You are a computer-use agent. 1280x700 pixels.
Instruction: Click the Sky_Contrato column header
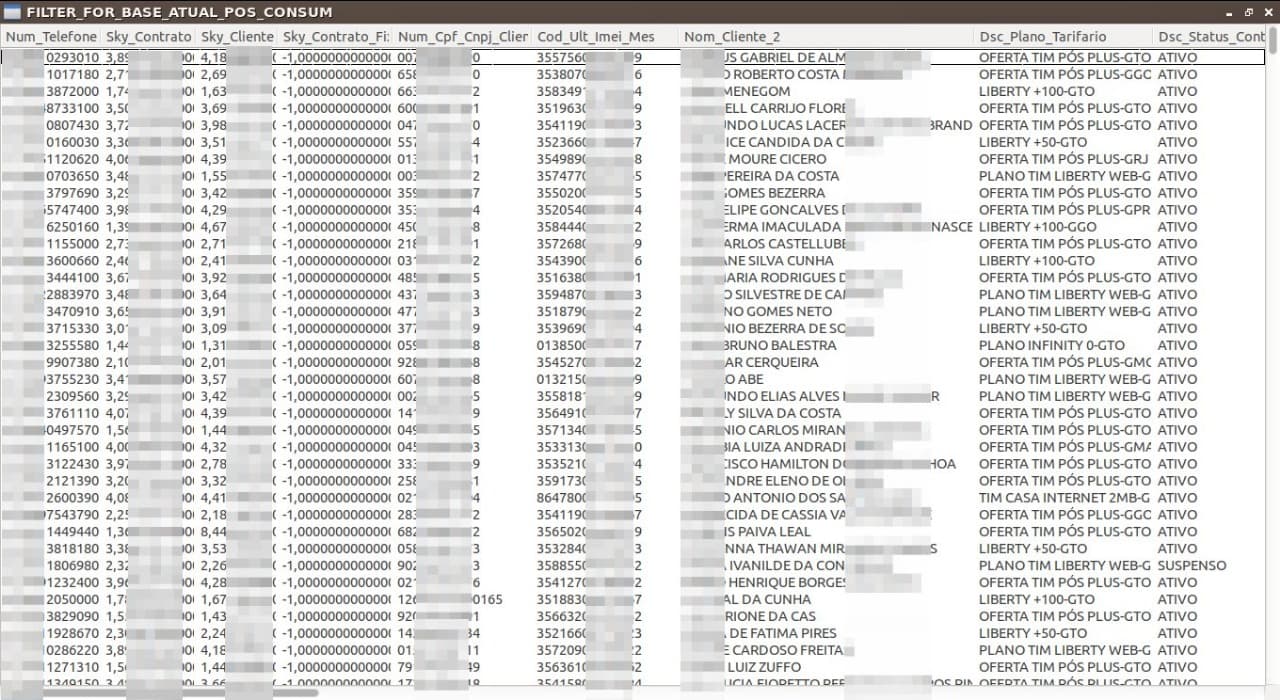tap(148, 36)
